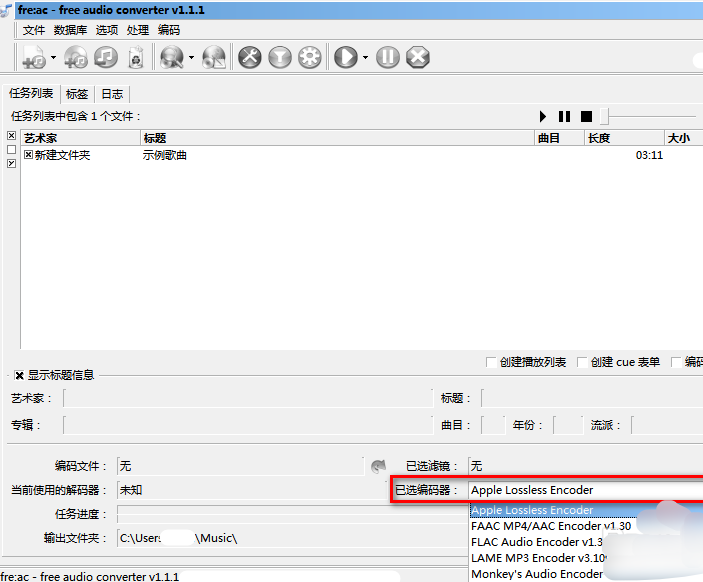
Task: Click the 输出文件夹 path field
Action: [292, 538]
